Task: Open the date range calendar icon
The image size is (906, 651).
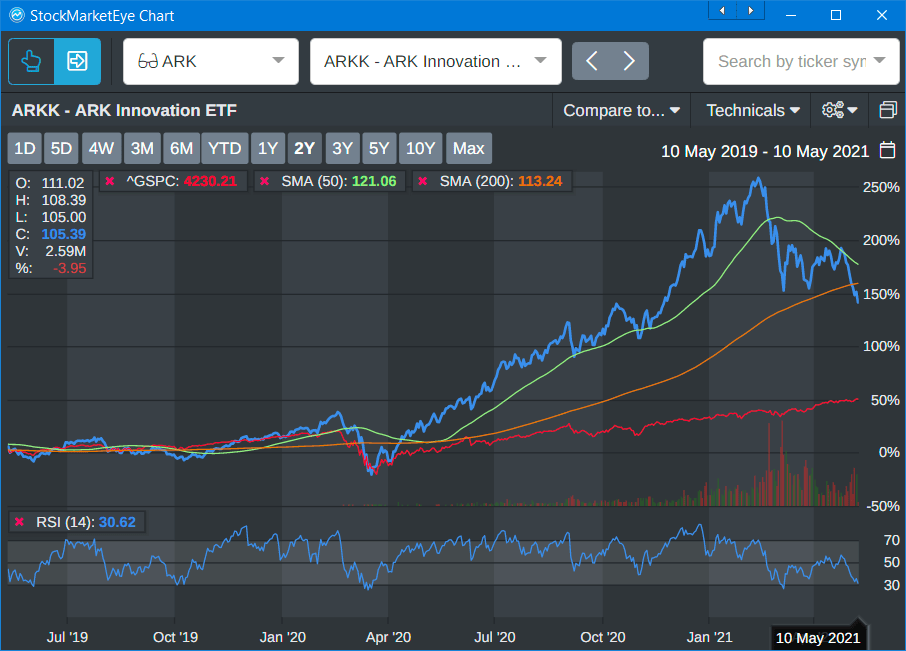Action: tap(887, 151)
